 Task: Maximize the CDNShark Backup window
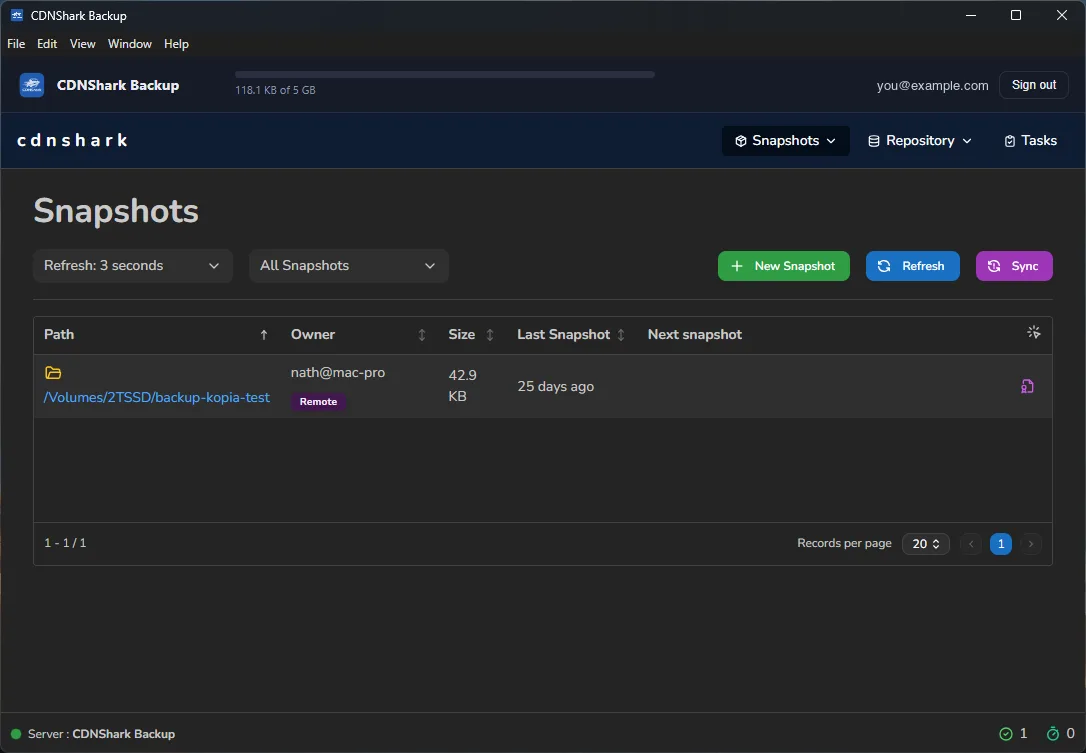coord(1016,15)
